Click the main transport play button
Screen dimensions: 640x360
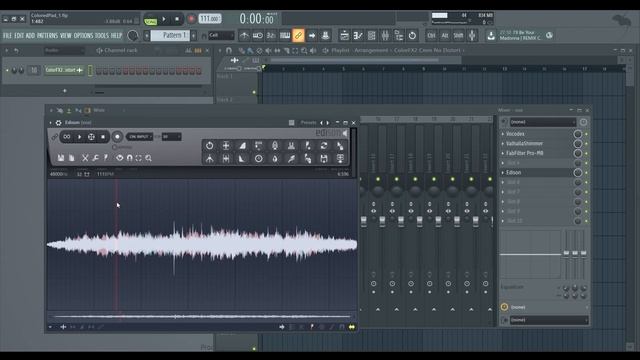pos(164,19)
